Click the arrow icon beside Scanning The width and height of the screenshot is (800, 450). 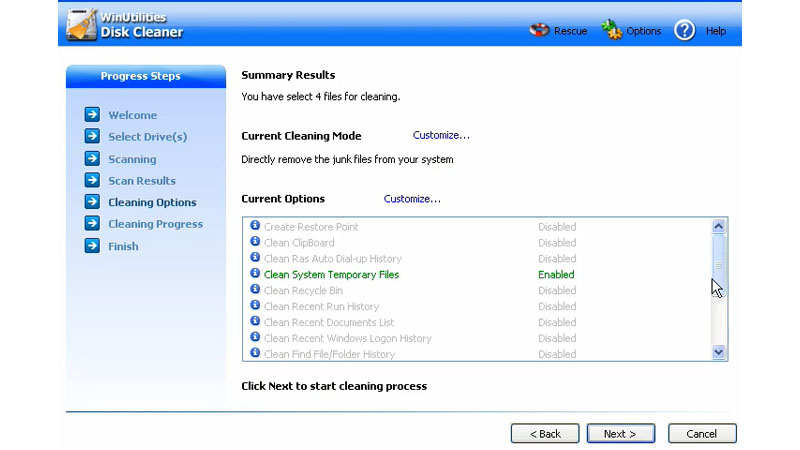92,159
